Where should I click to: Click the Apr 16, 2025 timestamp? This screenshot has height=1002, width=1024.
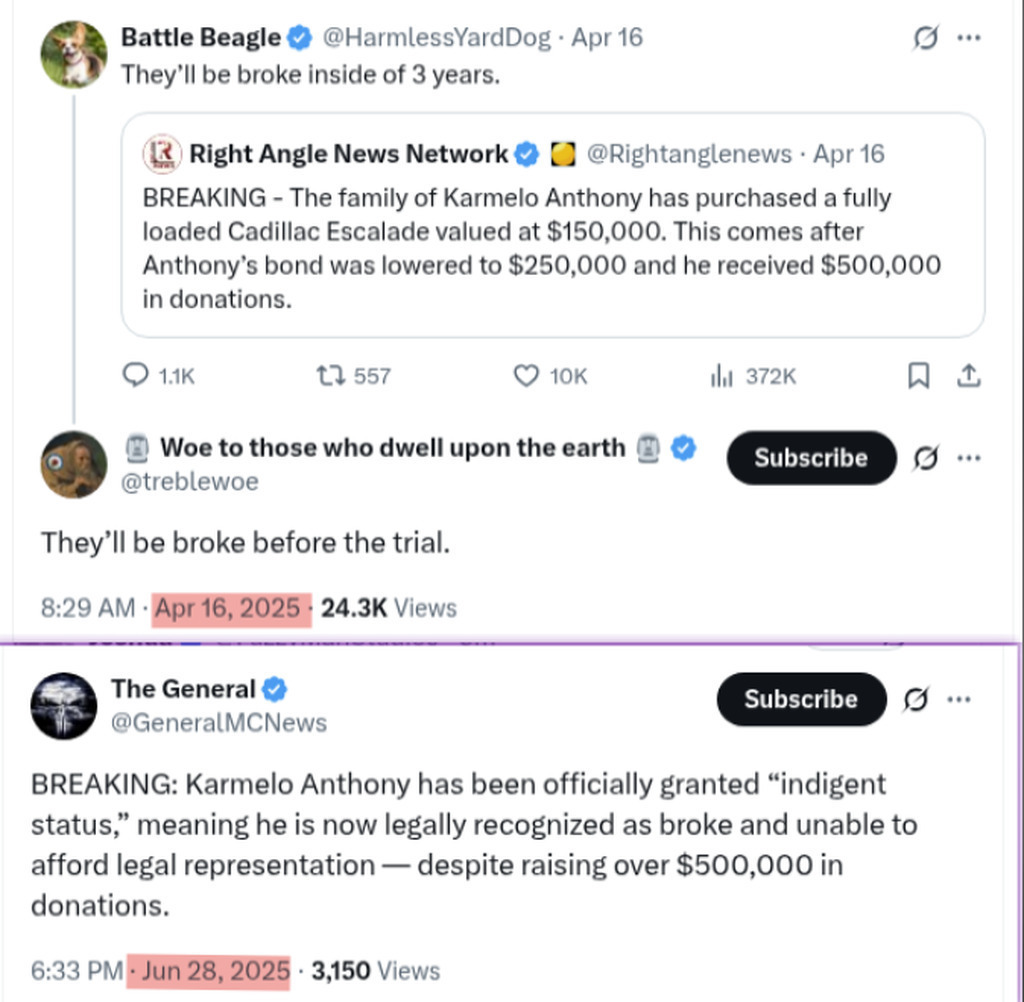click(227, 608)
